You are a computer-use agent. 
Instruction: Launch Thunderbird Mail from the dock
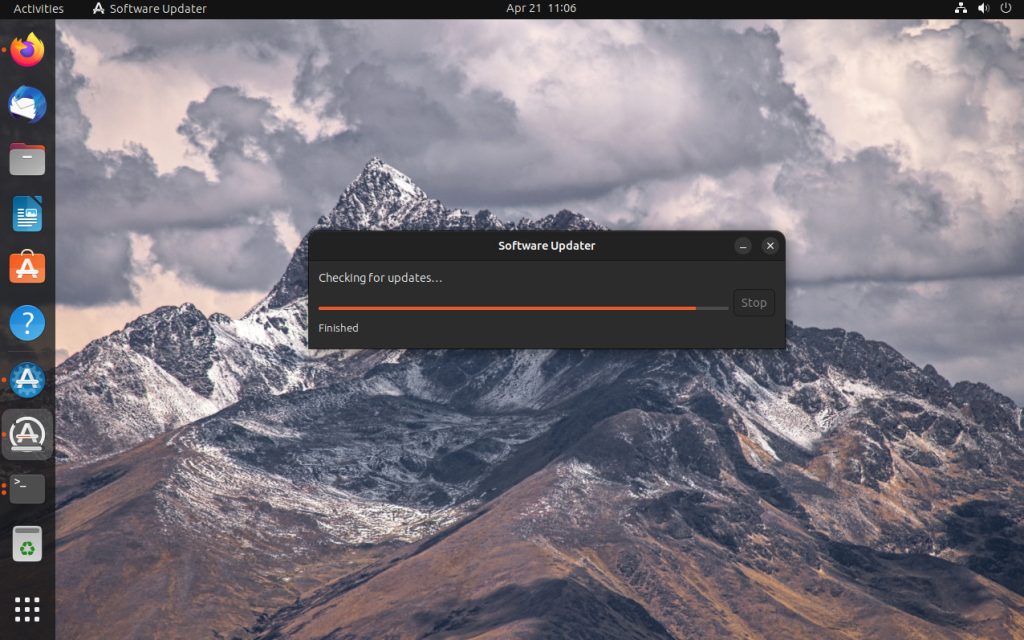(27, 104)
